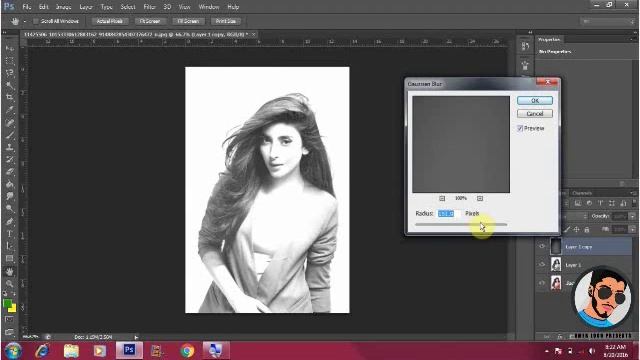Open Opacity dropdown in Layers panel
Image resolution: width=640 pixels, height=360 pixels.
[x=632, y=216]
